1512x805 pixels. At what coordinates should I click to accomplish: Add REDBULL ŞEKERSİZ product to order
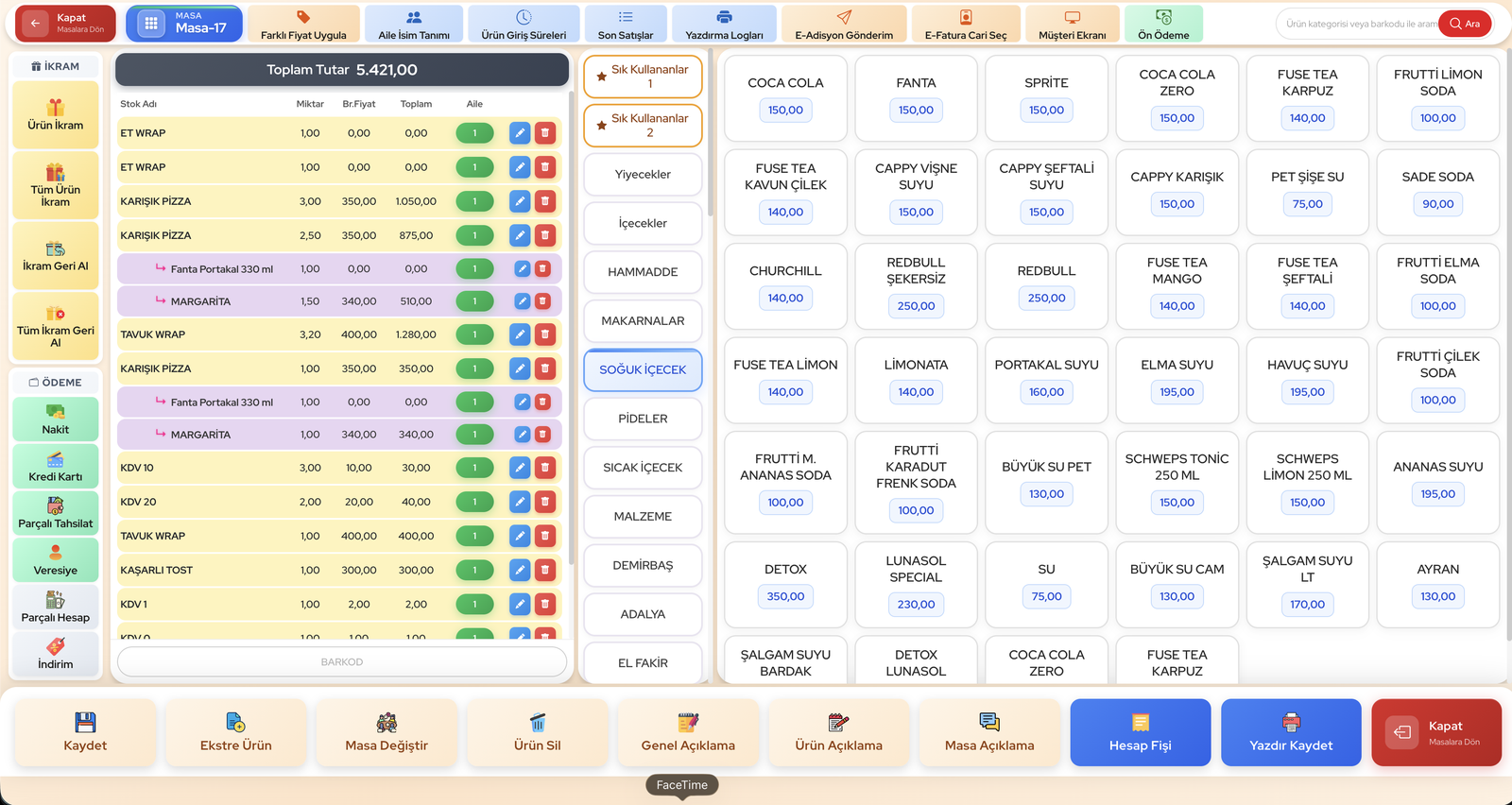(x=916, y=286)
